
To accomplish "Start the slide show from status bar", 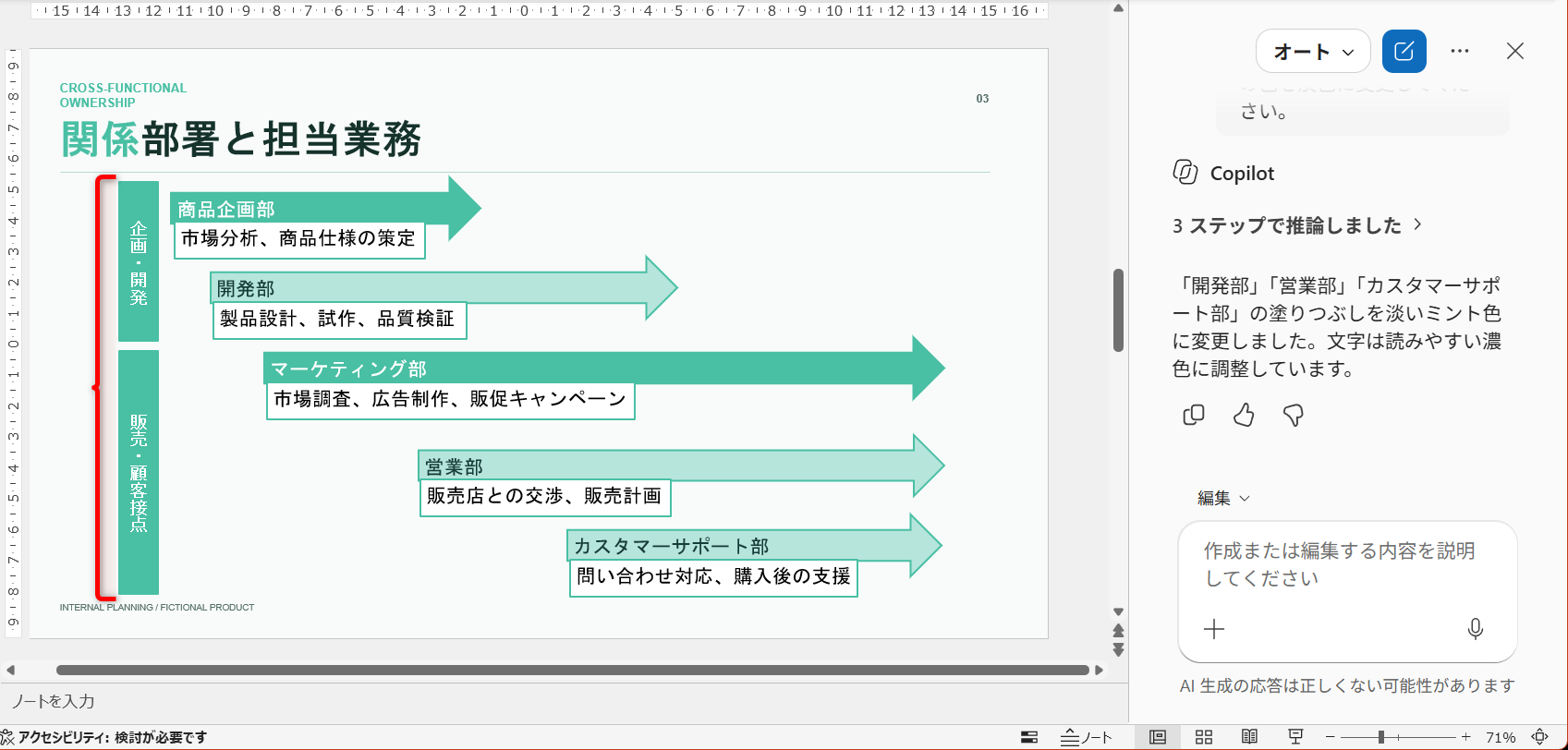I will (x=1295, y=737).
